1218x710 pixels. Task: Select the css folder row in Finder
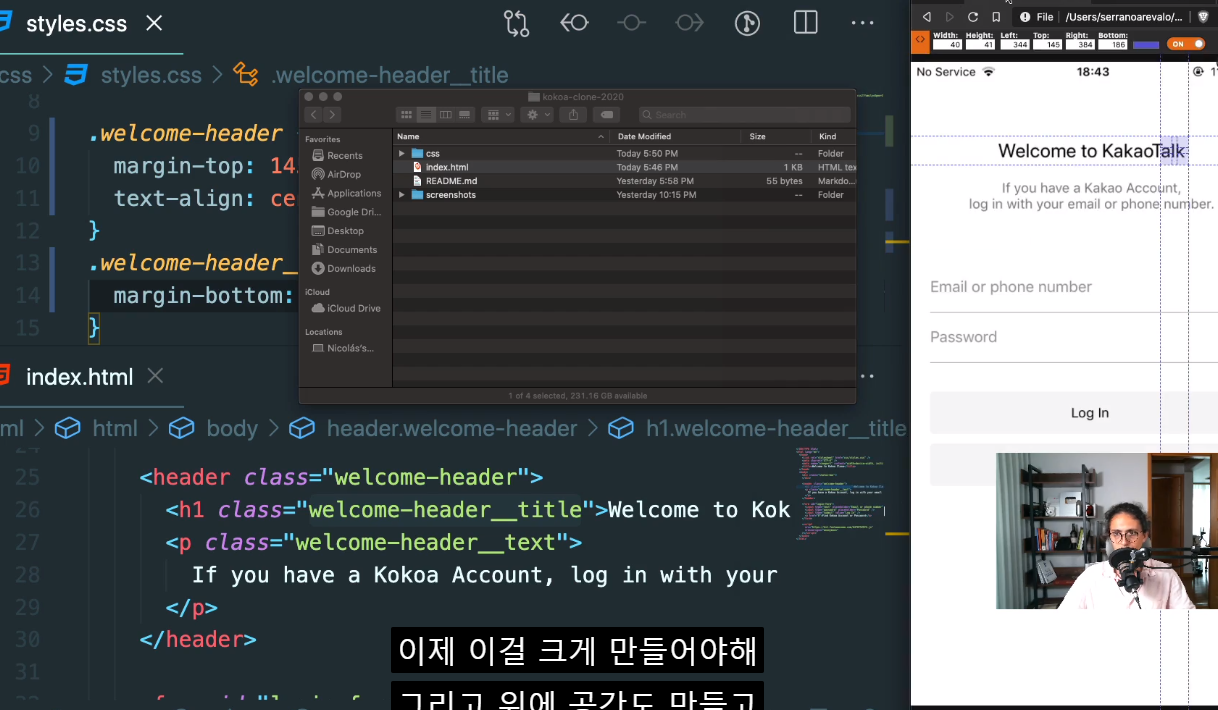pyautogui.click(x=625, y=153)
